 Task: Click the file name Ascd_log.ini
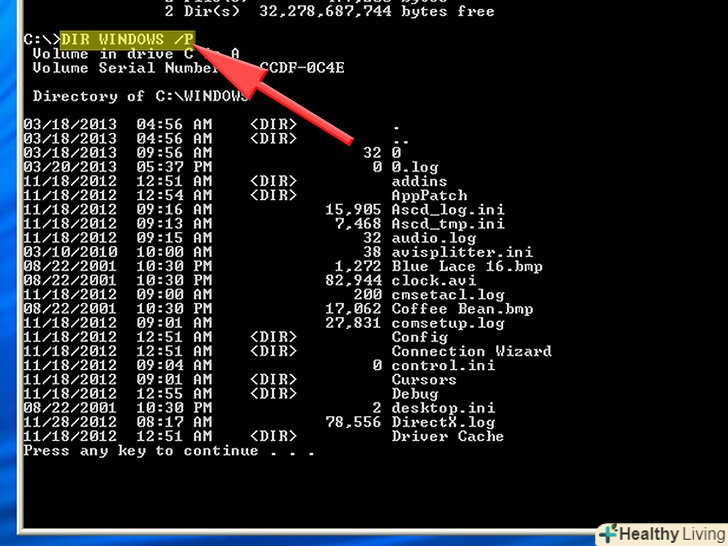448,209
